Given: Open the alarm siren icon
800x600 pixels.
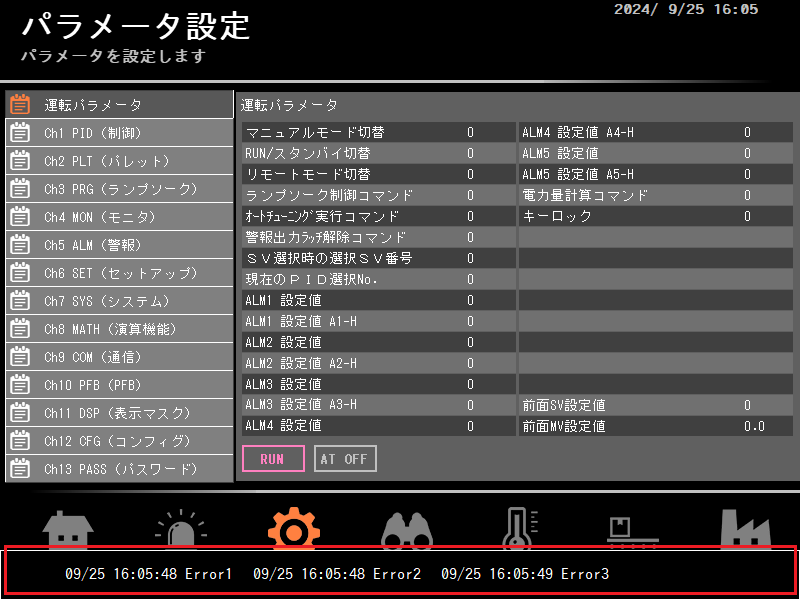Looking at the screenshot, I should [x=181, y=528].
